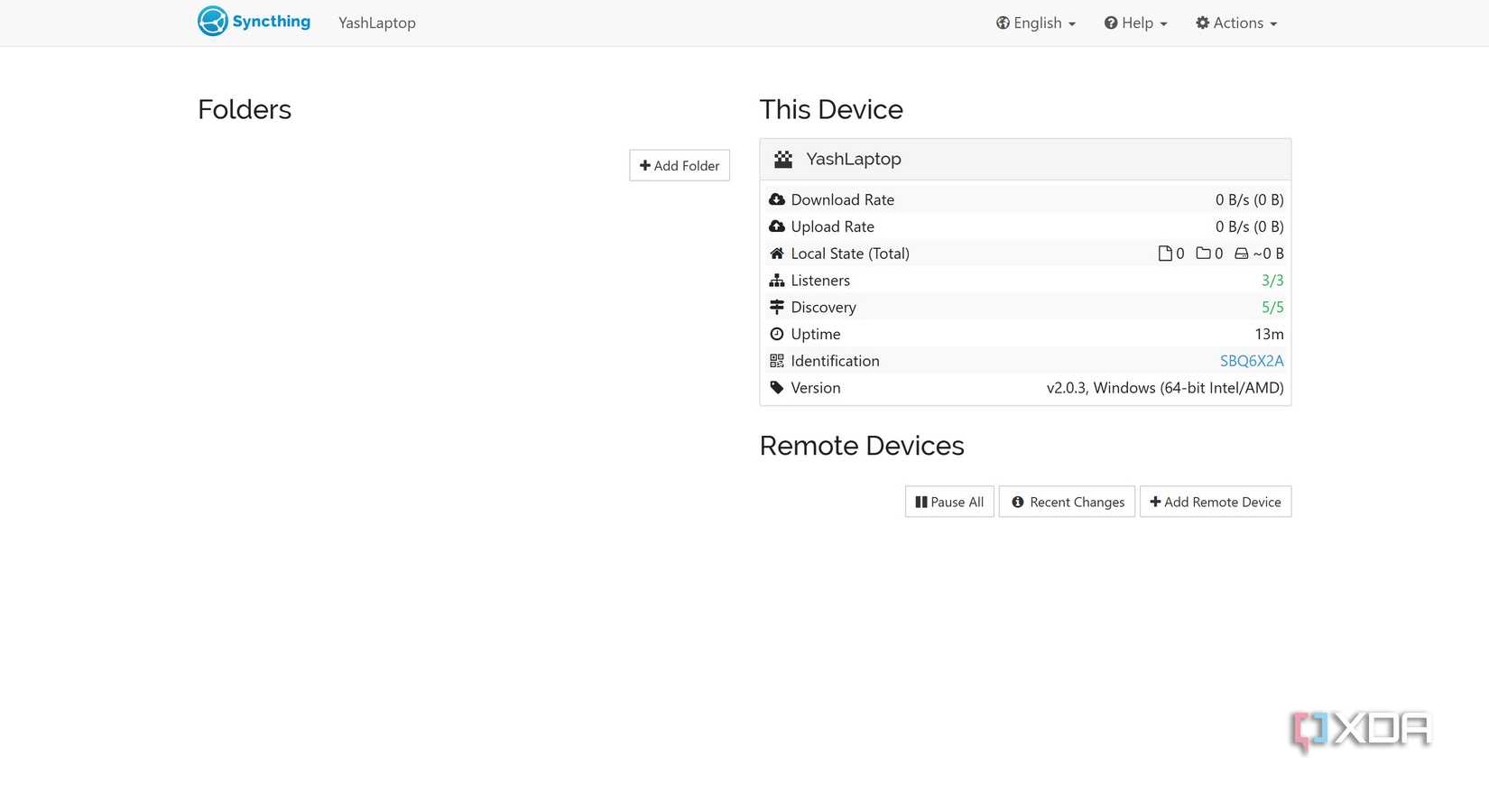Click the Listeners network icon
The height and width of the screenshot is (812, 1489).
[777, 281]
